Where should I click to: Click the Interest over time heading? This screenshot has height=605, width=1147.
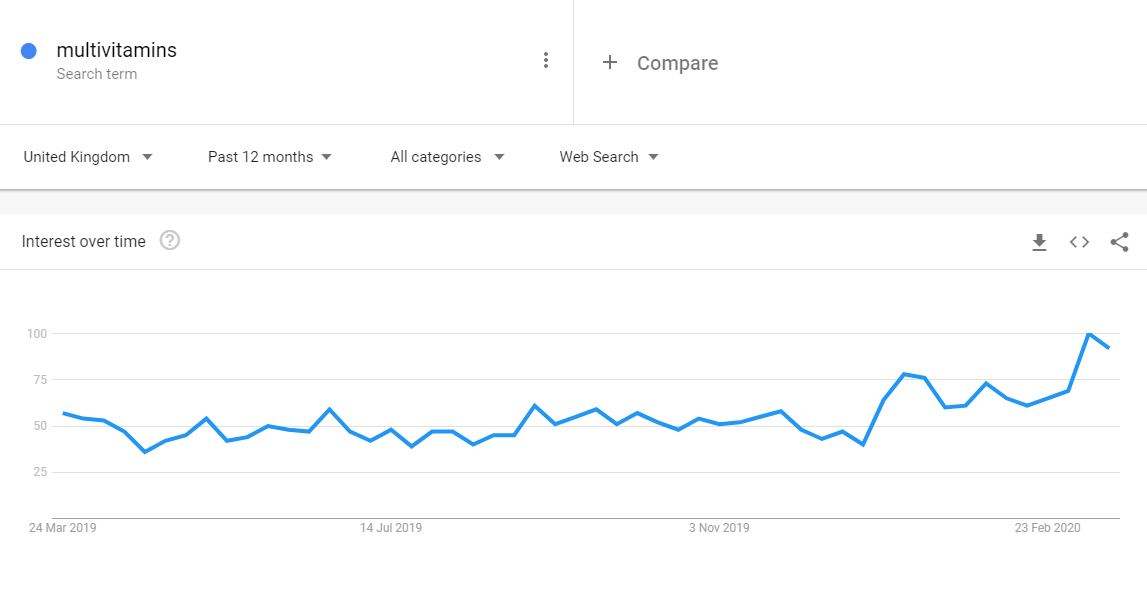pyautogui.click(x=83, y=241)
